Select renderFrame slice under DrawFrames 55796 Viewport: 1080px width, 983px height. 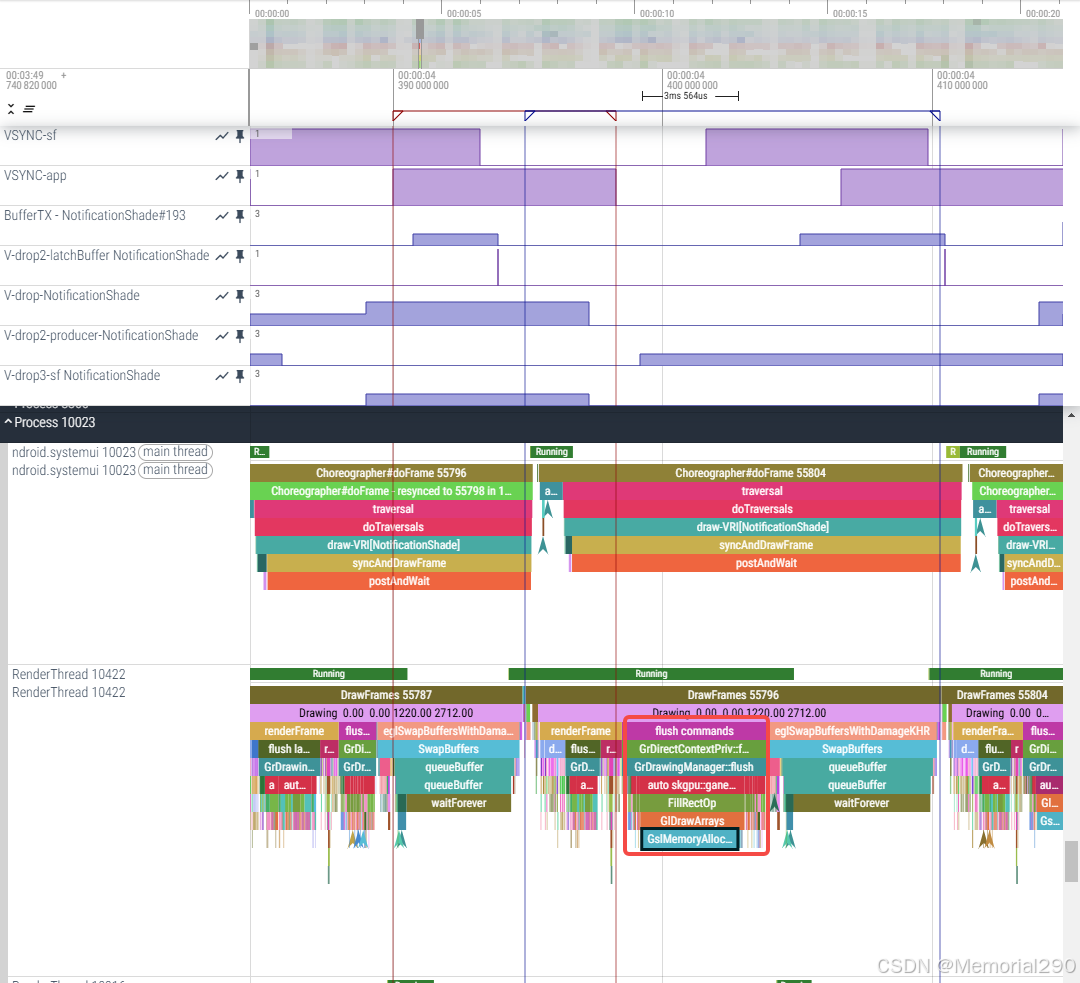tap(581, 731)
